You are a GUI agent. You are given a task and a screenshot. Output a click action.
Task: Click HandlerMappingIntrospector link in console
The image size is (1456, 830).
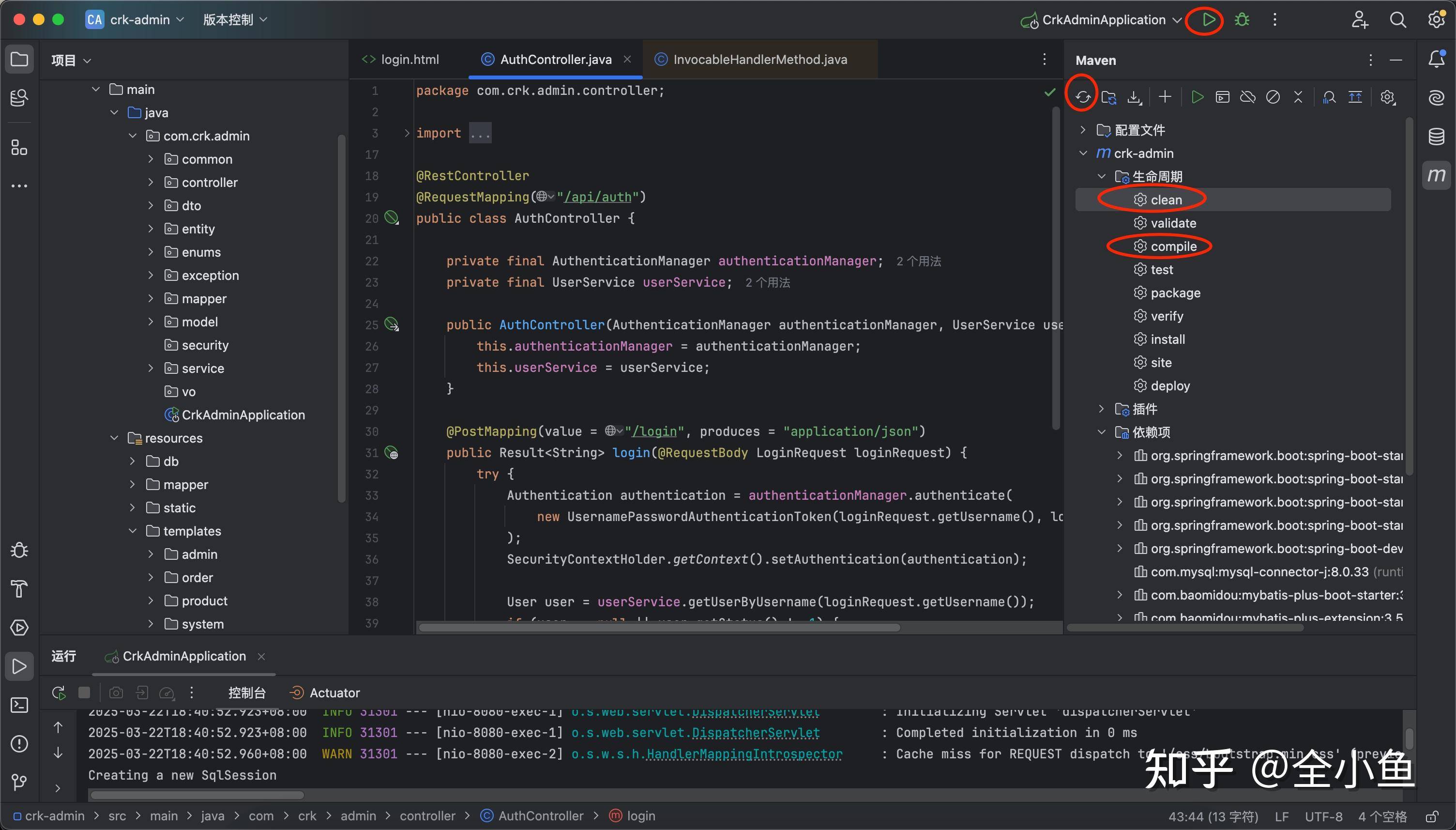[744, 753]
